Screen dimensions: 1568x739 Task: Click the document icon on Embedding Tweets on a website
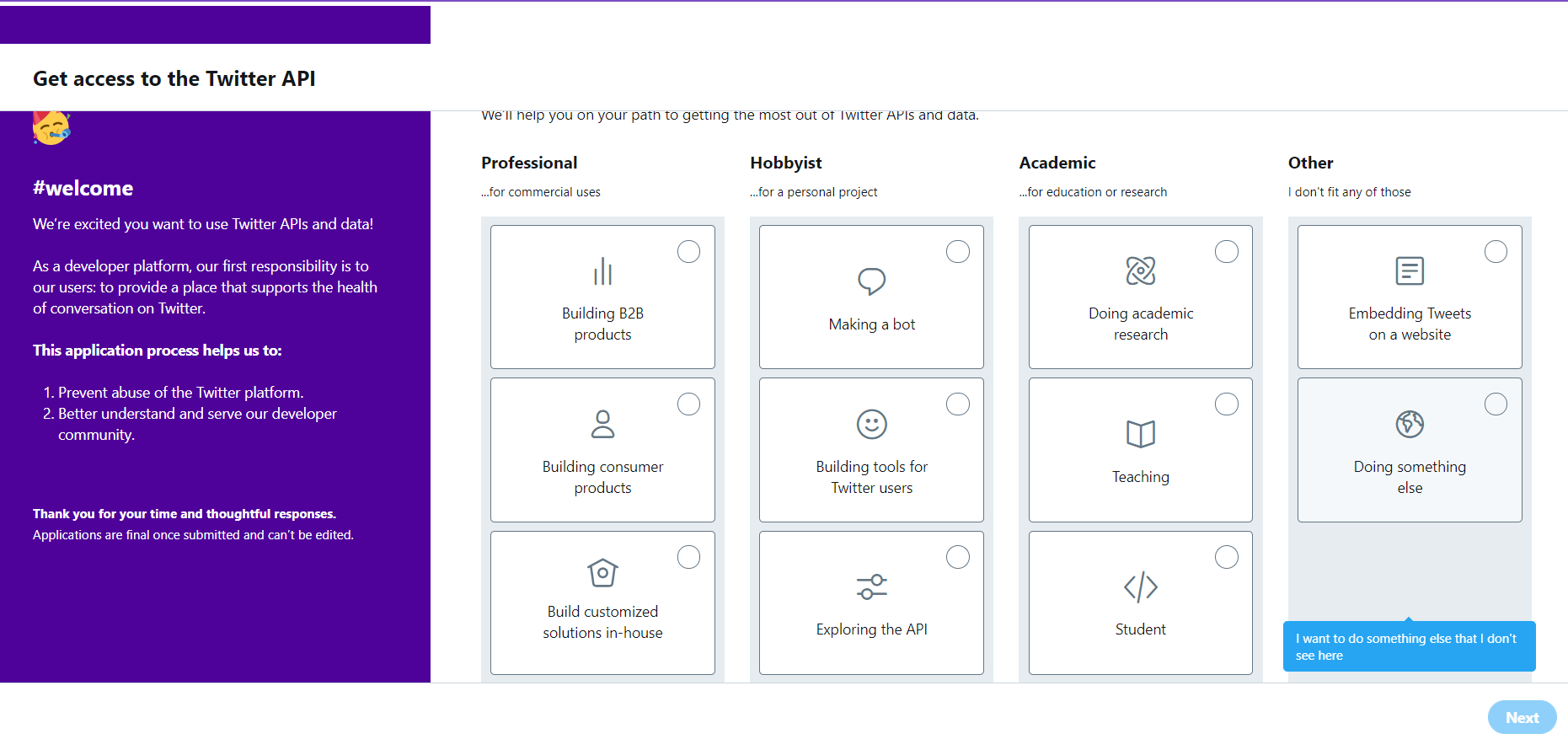(x=1410, y=270)
